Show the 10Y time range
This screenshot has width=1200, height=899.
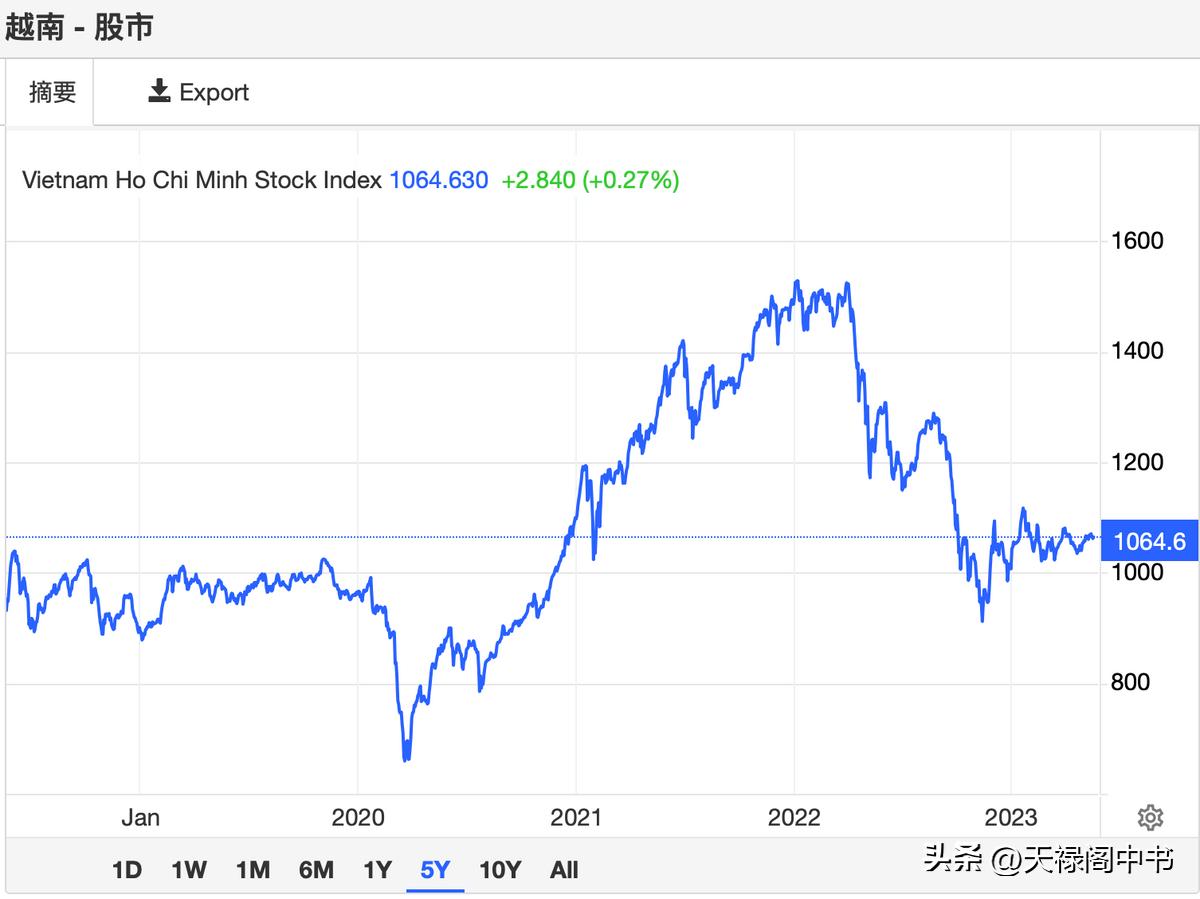(500, 870)
